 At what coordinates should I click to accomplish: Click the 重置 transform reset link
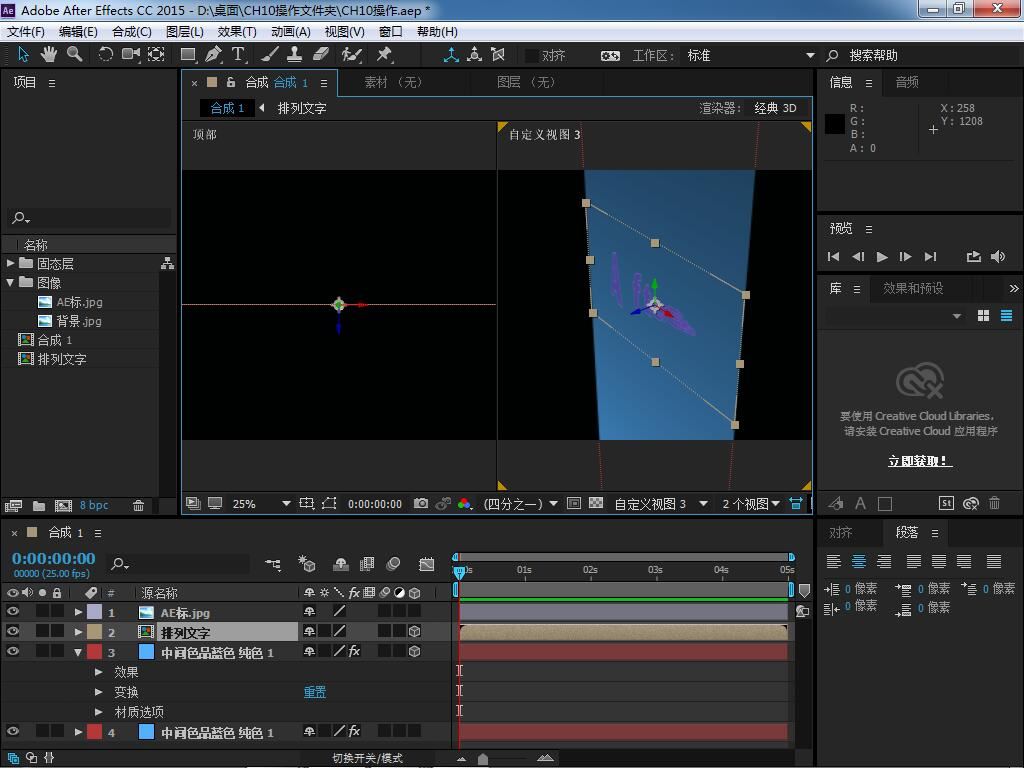tap(315, 692)
